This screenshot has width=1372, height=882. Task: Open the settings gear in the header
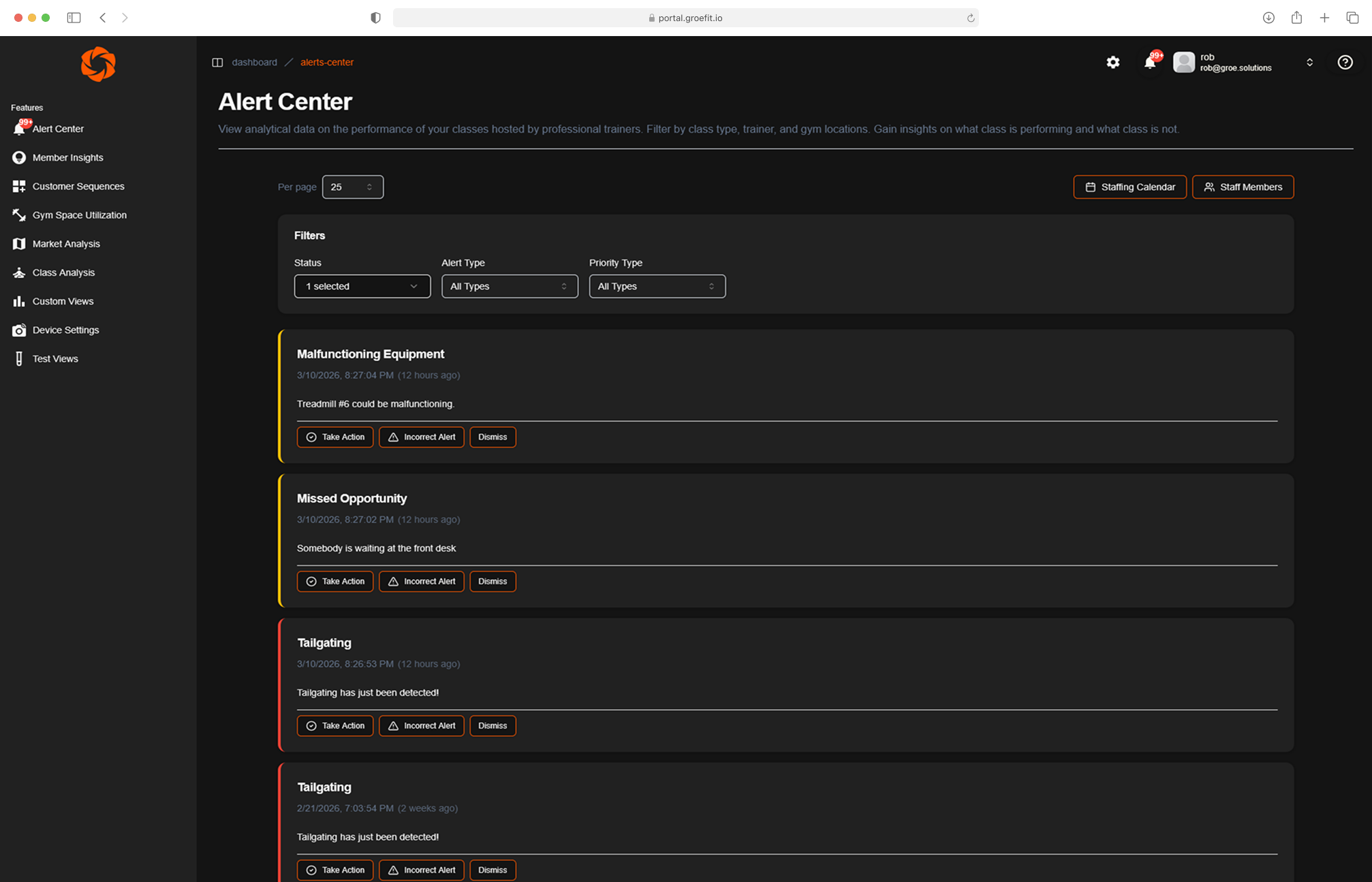click(1113, 62)
